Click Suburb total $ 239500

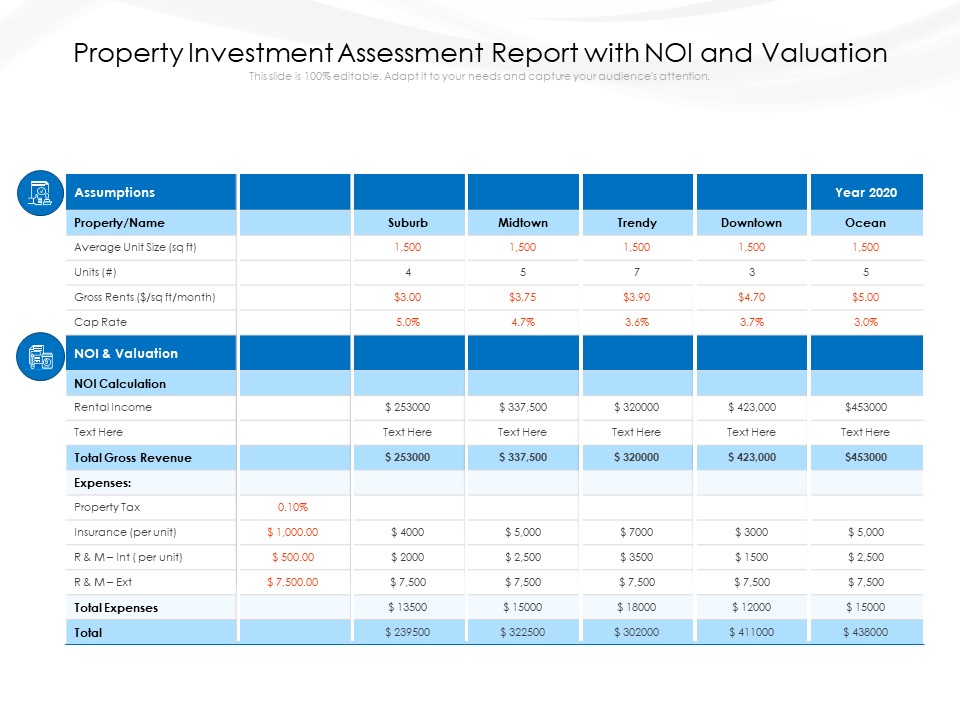[408, 632]
